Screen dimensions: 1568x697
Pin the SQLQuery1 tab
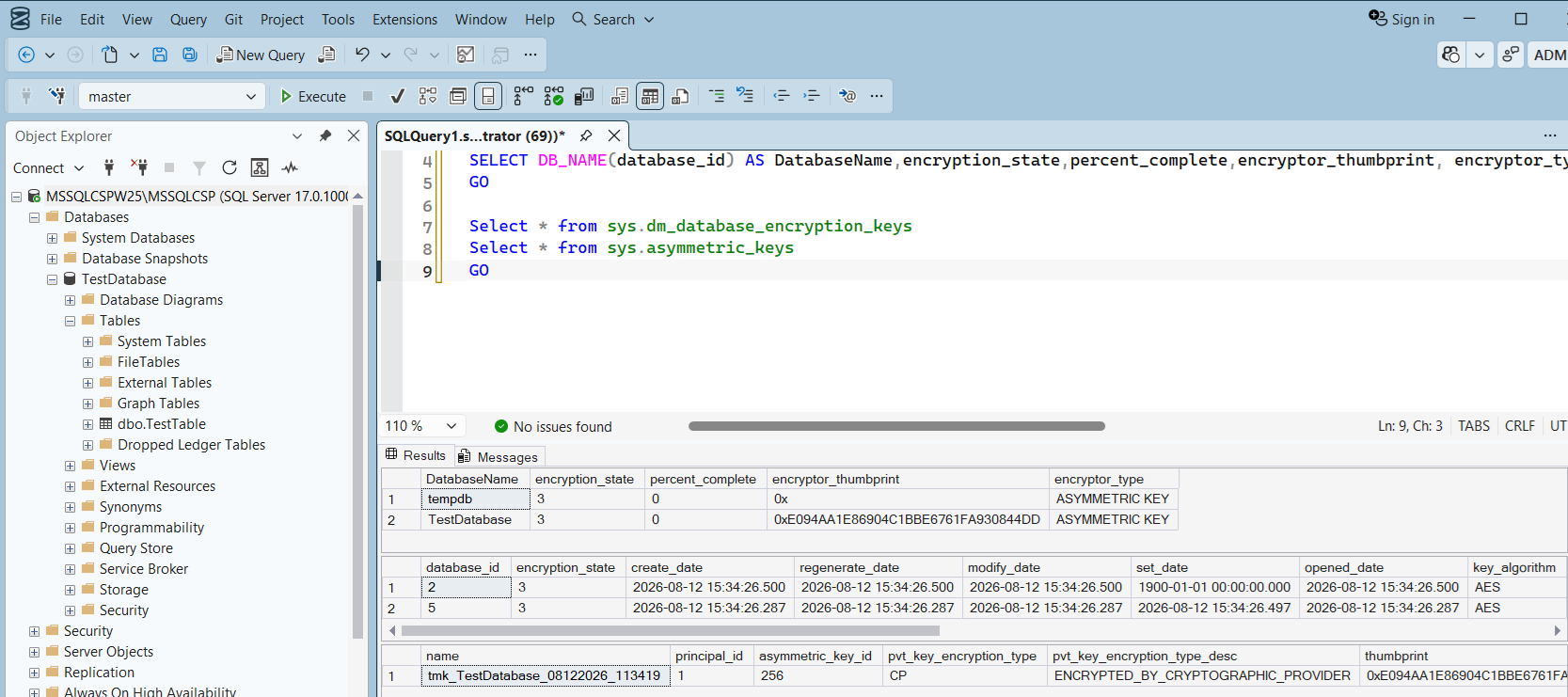586,135
